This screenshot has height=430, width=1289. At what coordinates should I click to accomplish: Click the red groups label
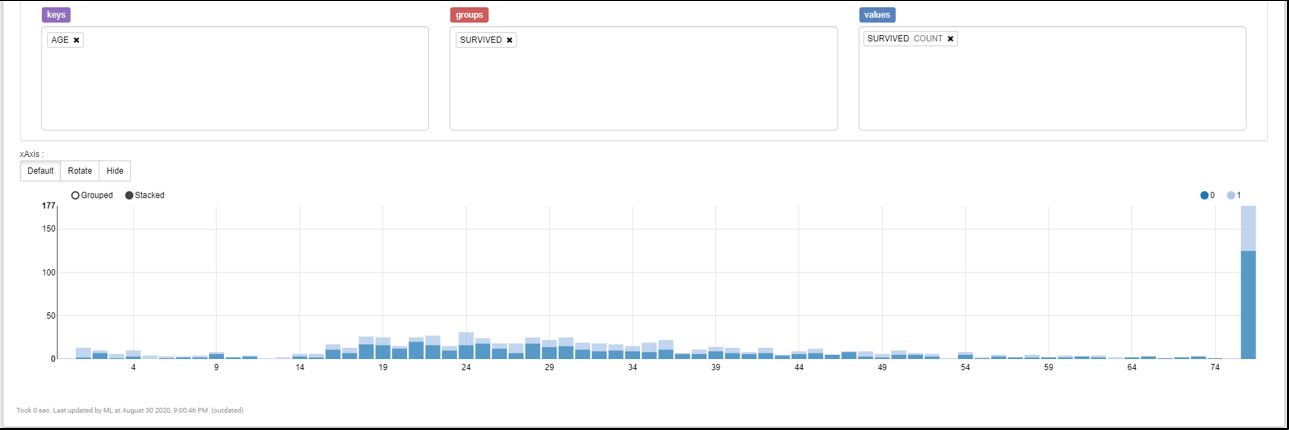pos(469,15)
